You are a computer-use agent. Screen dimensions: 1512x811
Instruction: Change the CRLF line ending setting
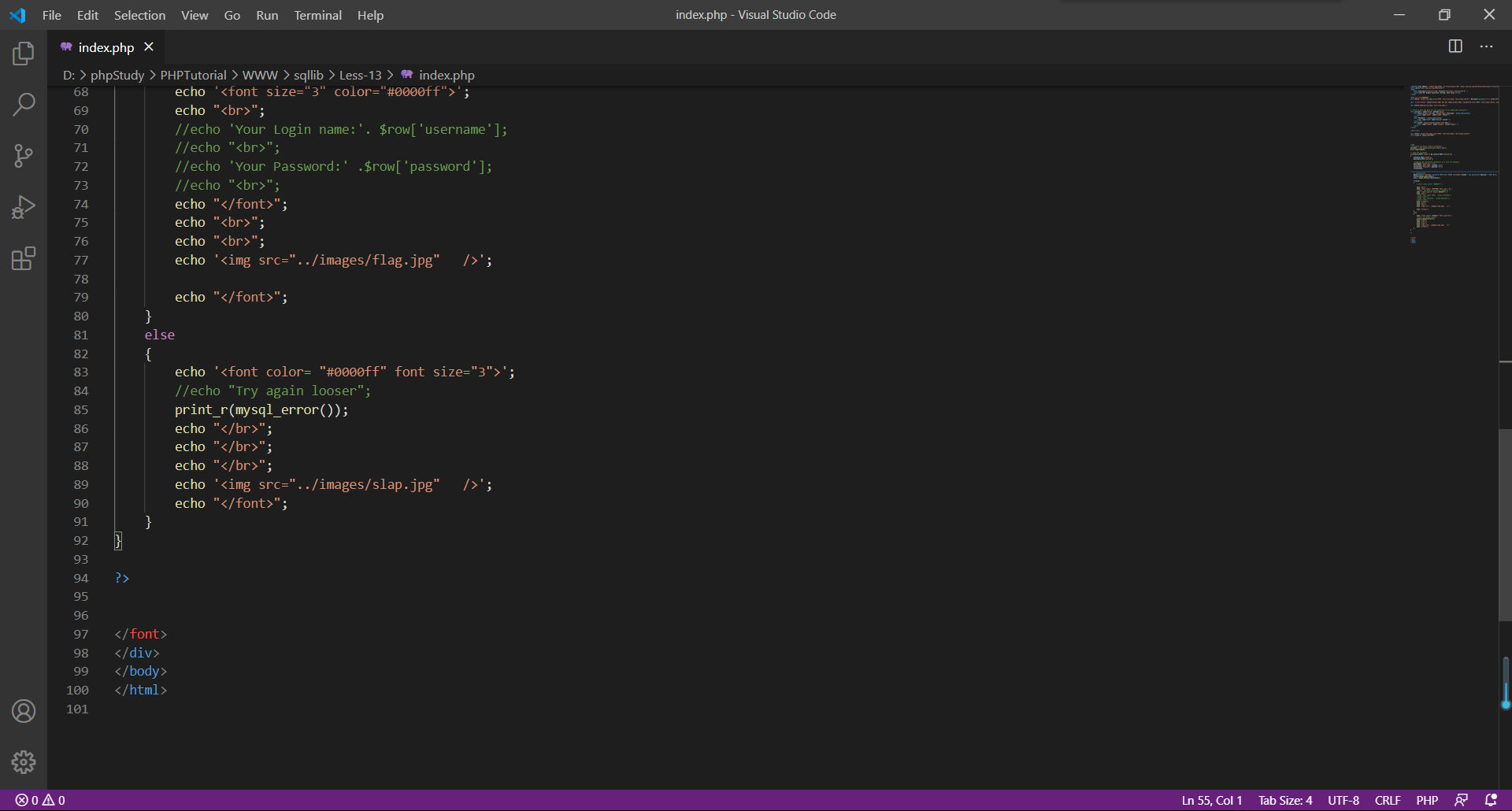point(1387,800)
